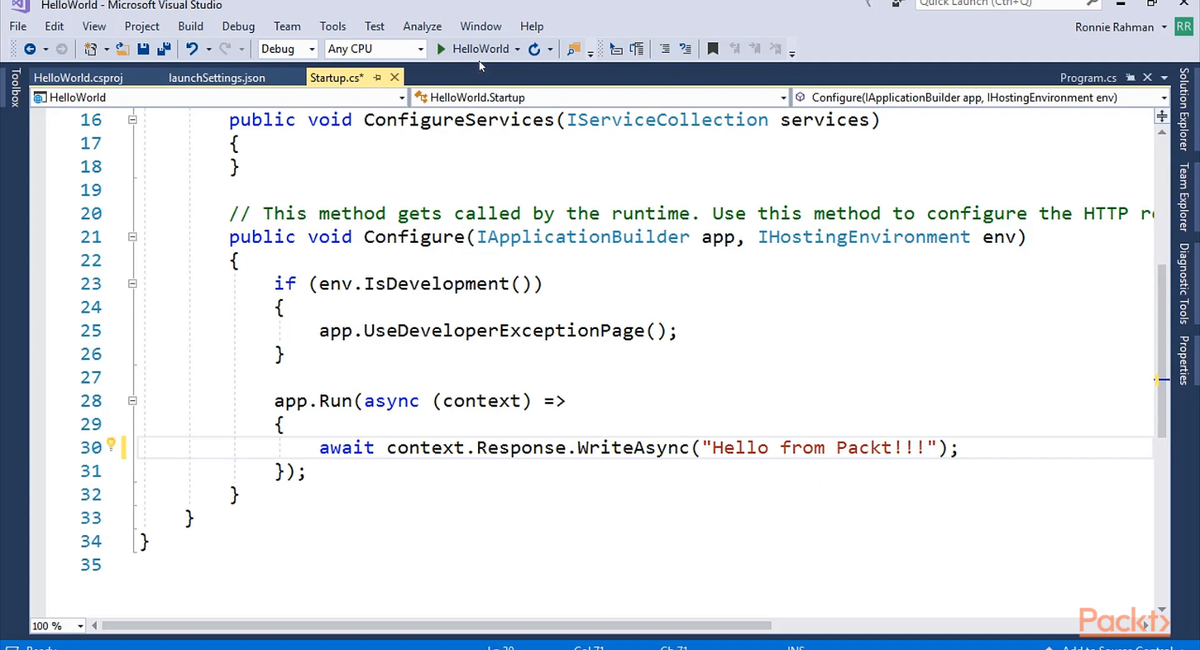
Task: Open the find in files toolbar icon
Action: [x=573, y=49]
